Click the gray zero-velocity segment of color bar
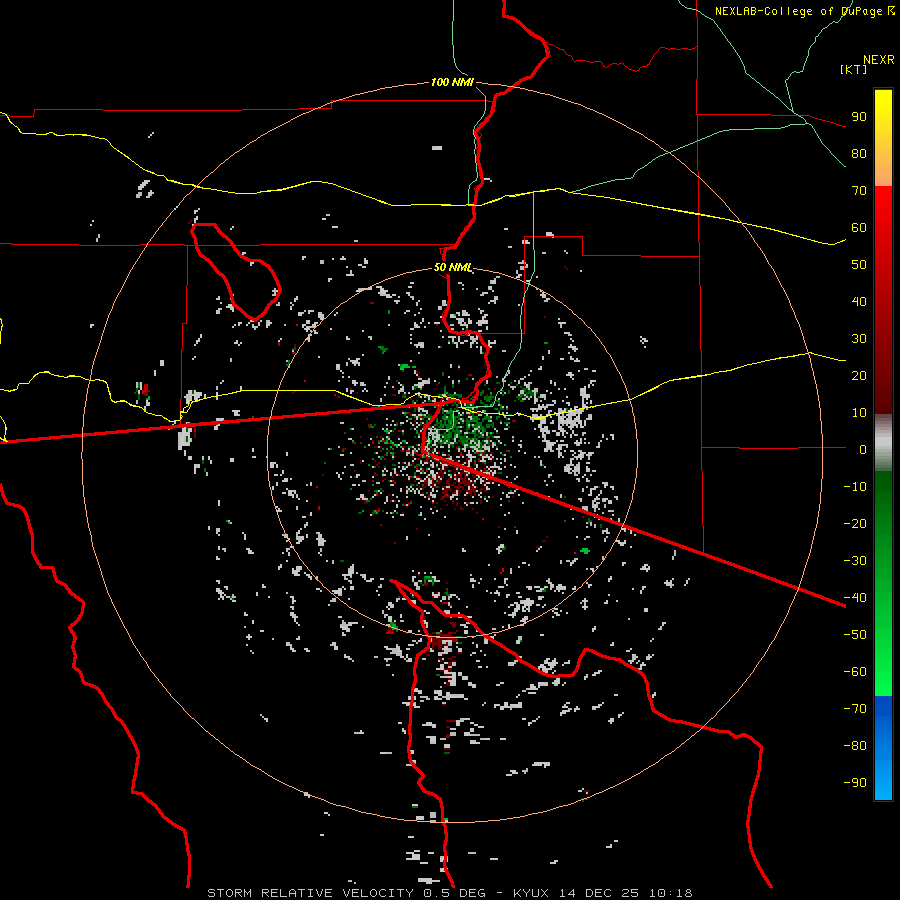This screenshot has height=900, width=900. click(x=883, y=443)
